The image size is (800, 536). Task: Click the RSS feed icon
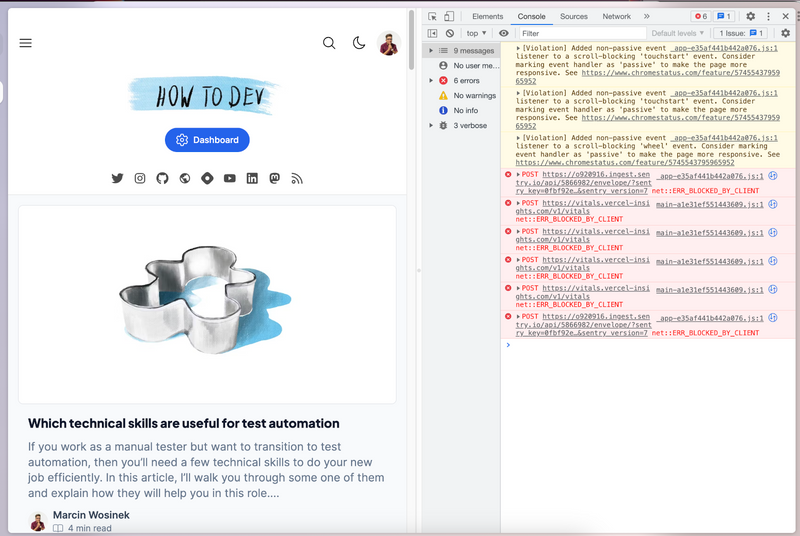click(x=297, y=178)
